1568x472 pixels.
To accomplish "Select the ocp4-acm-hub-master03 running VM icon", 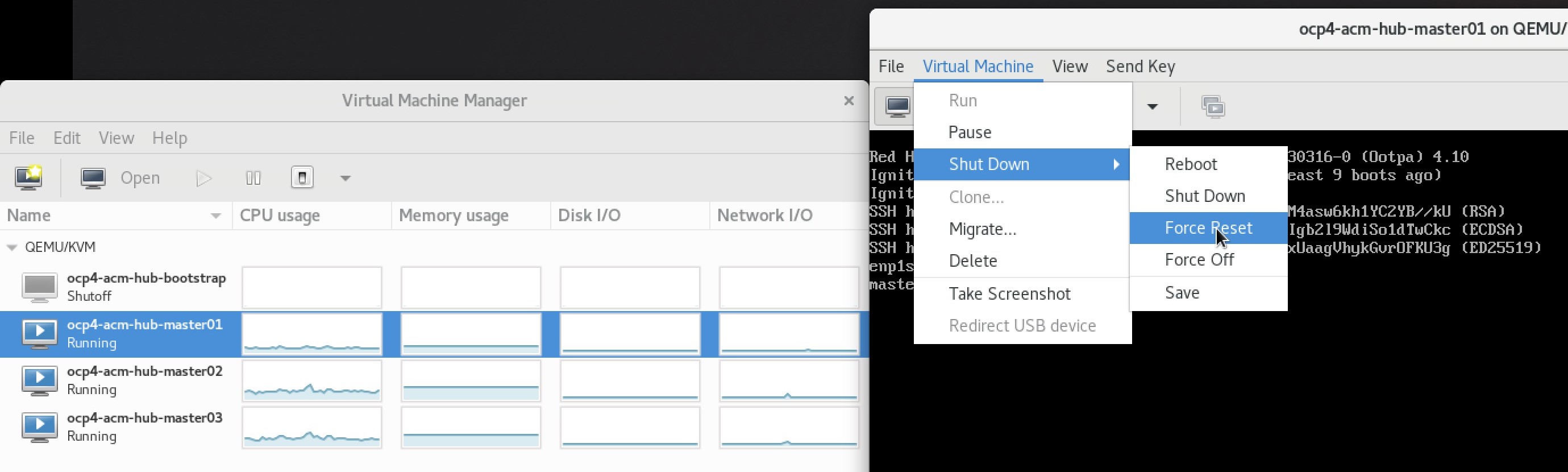I will click(x=40, y=427).
